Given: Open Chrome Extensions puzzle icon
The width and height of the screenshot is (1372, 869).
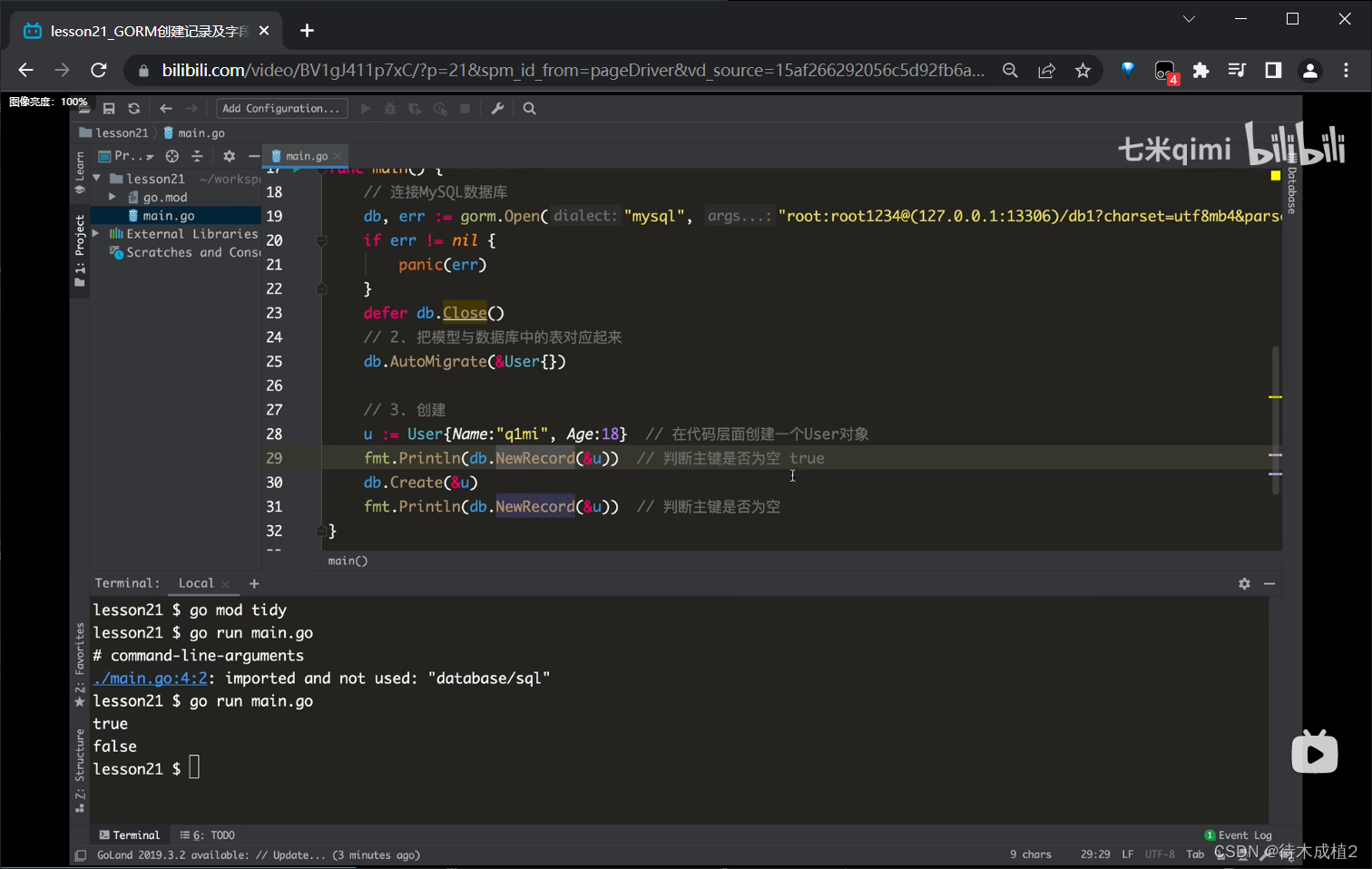Looking at the screenshot, I should (x=1200, y=70).
